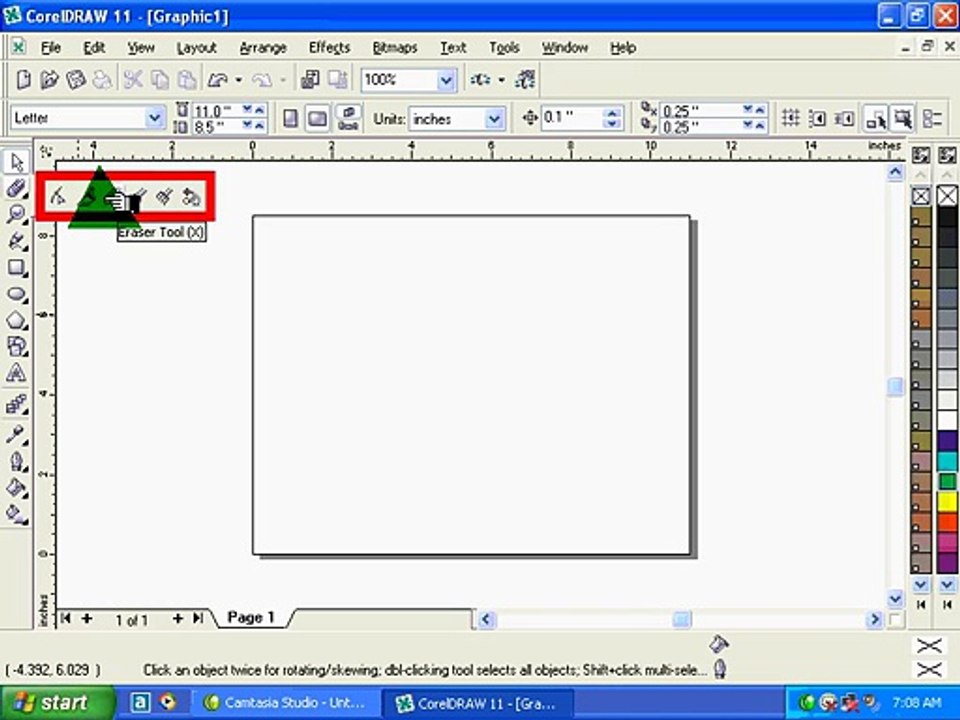Image resolution: width=960 pixels, height=720 pixels.
Task: Click the Cut (scissors) icon
Action: (133, 80)
